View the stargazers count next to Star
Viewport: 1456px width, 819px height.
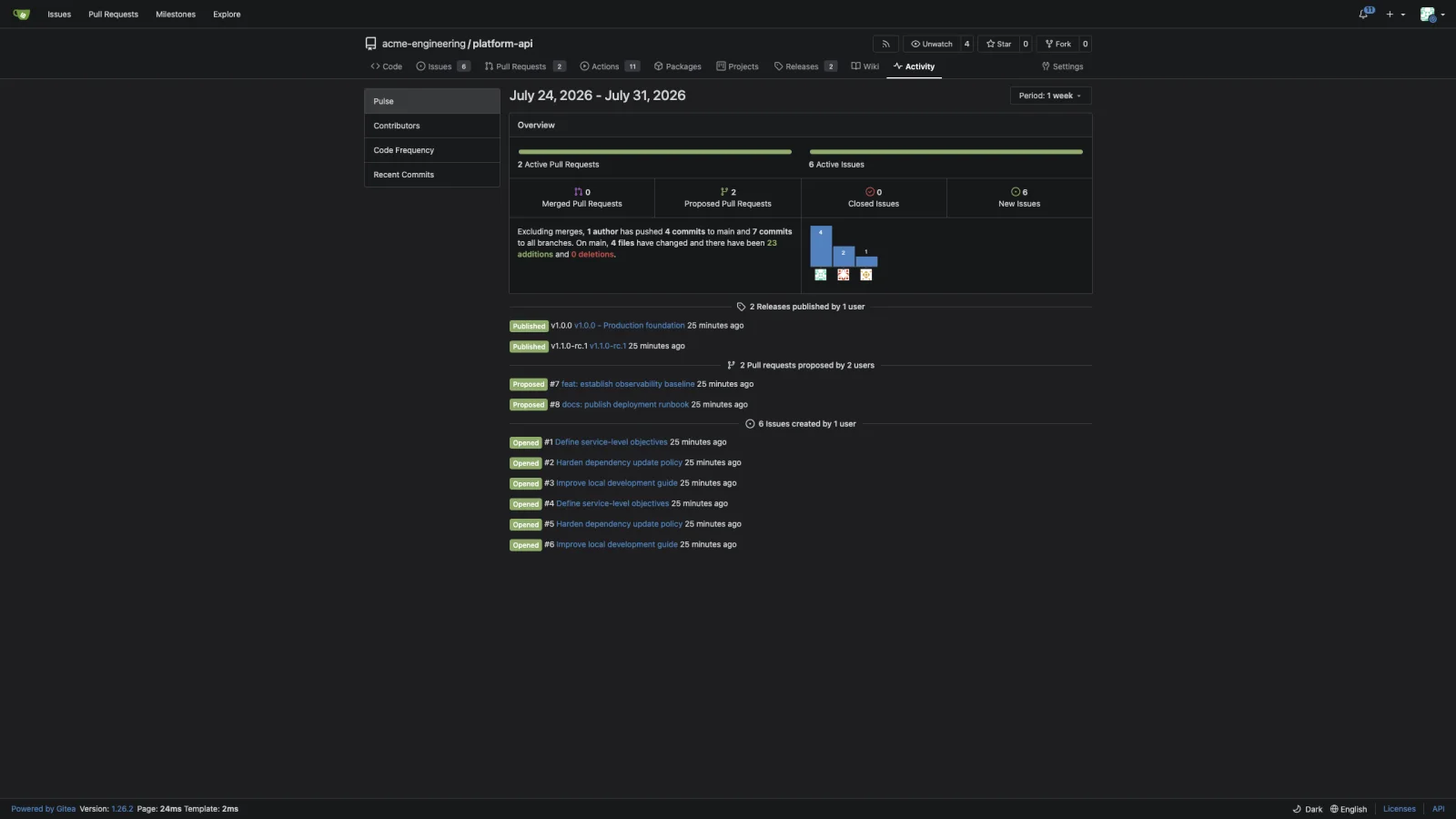[1026, 44]
